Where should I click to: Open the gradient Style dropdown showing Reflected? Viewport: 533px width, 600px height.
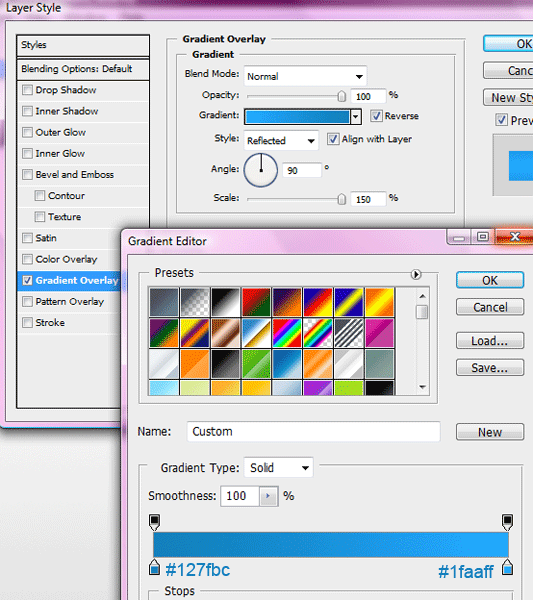[x=281, y=140]
